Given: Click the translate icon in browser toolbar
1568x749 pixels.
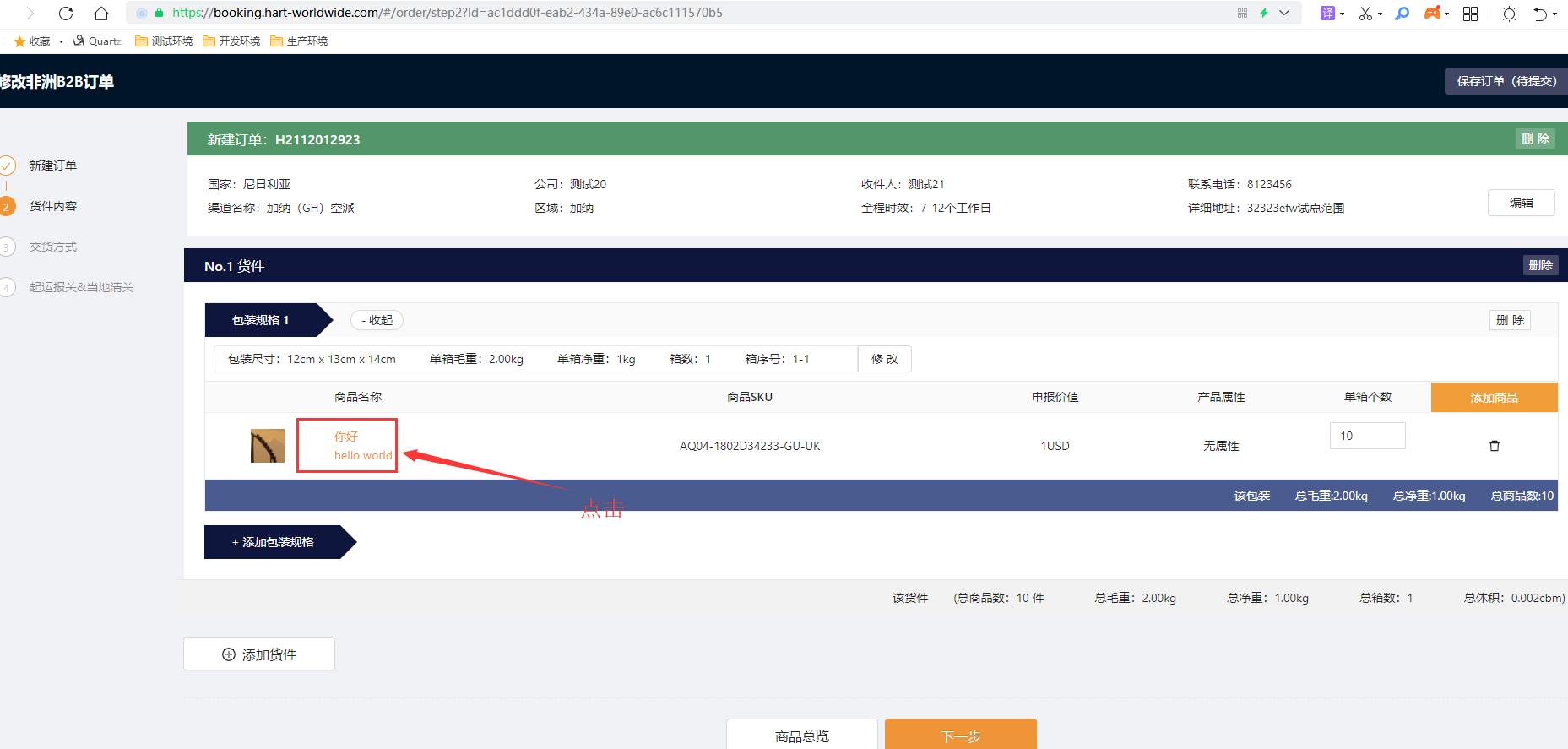Looking at the screenshot, I should point(1327,14).
